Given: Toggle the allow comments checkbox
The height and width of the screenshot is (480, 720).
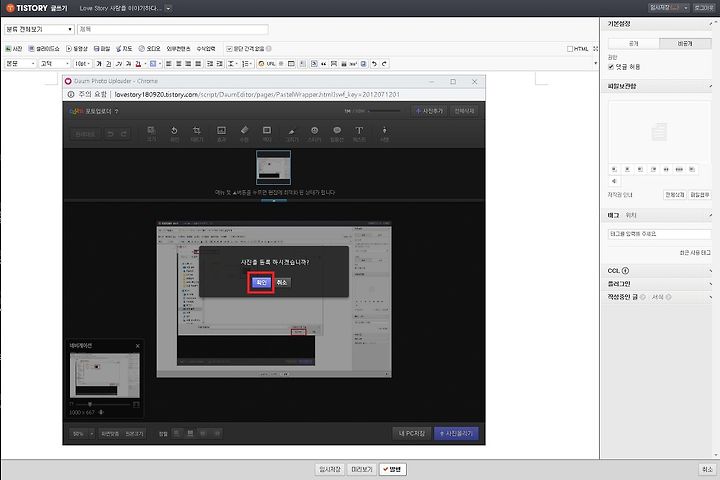Looking at the screenshot, I should coord(611,67).
